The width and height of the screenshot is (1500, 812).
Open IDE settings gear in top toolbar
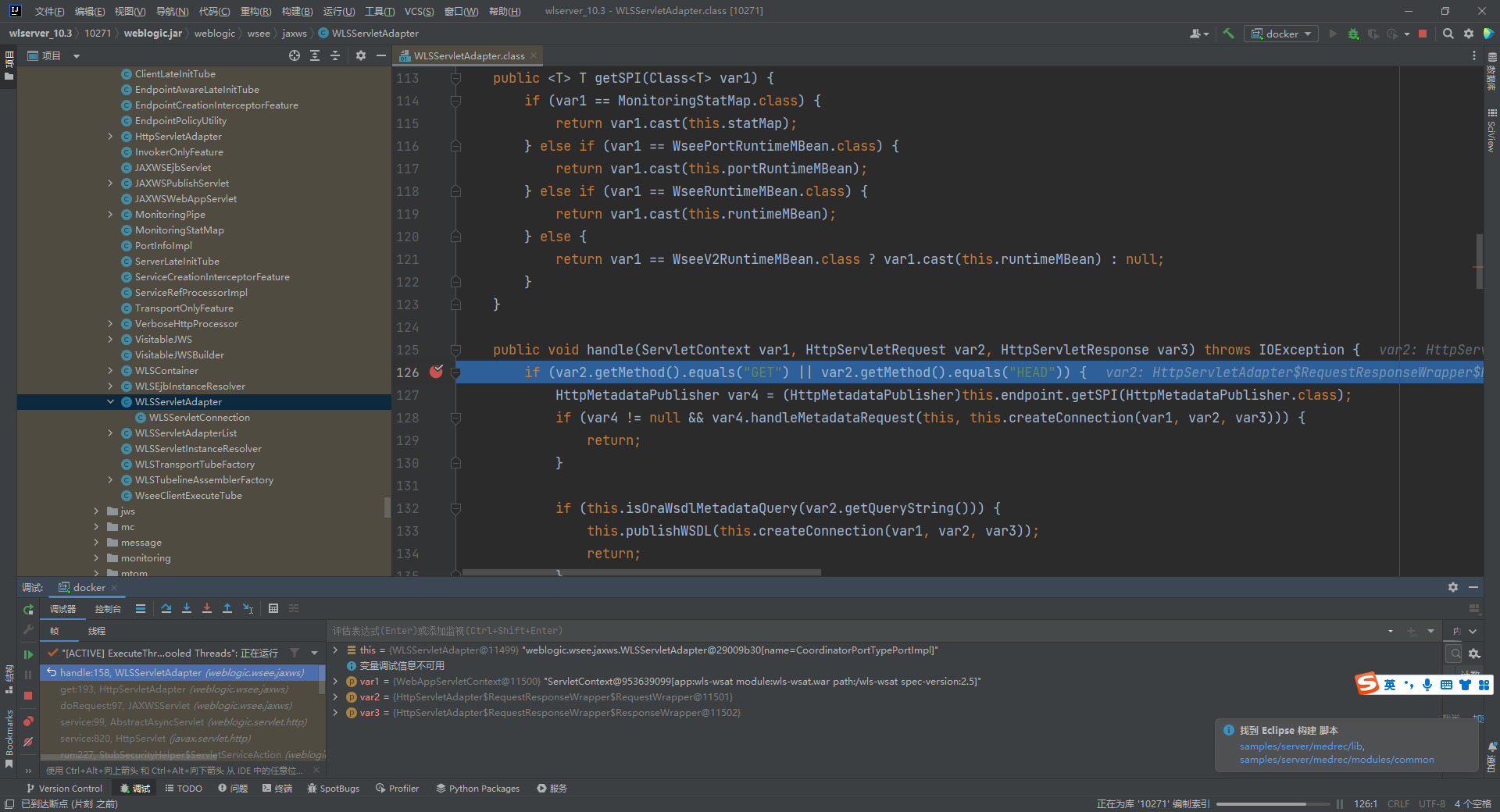tap(1469, 34)
